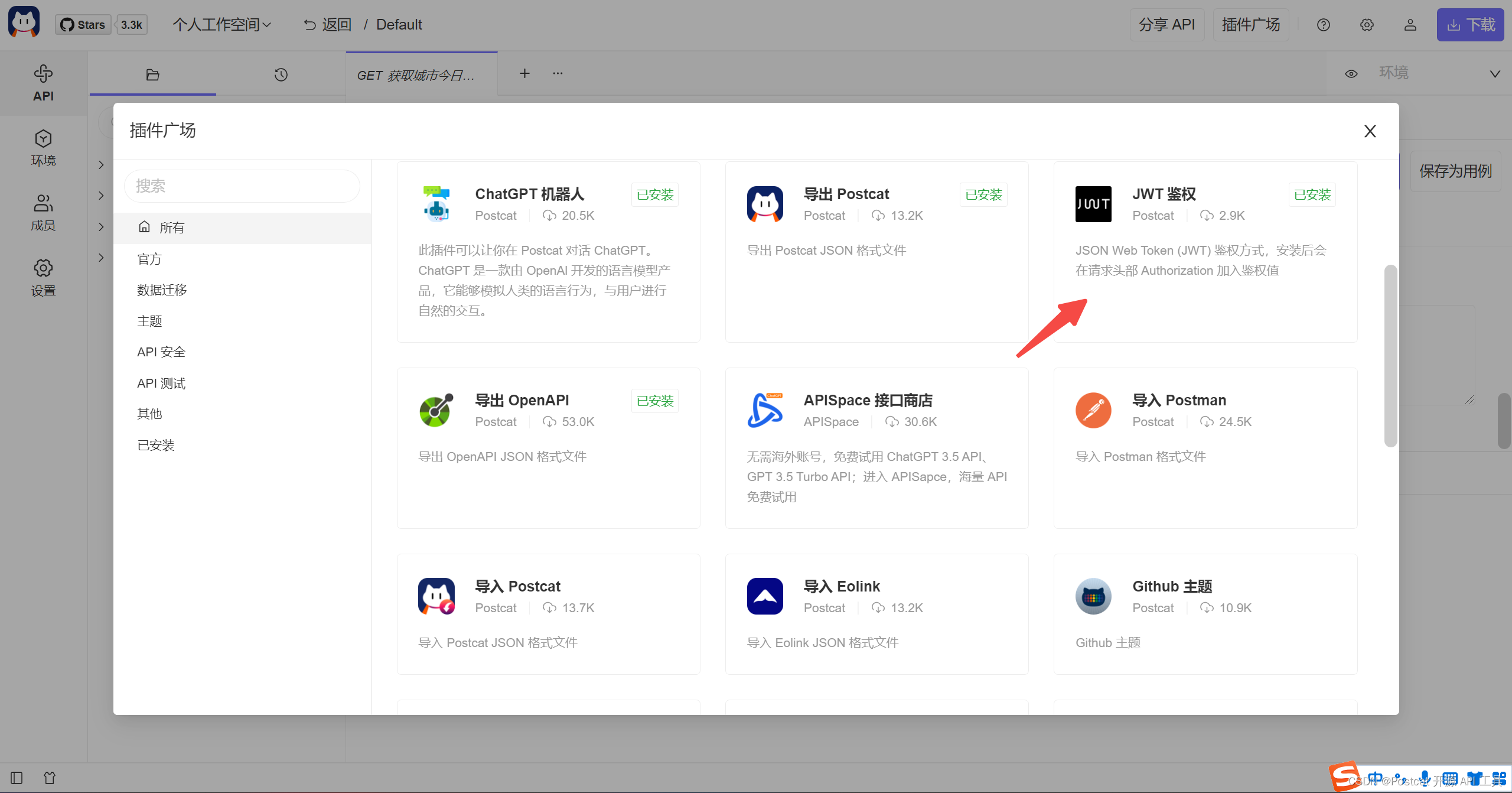Click the 导出 OpenAPI plugin icon
Viewport: 1512px width, 793px height.
coord(436,410)
